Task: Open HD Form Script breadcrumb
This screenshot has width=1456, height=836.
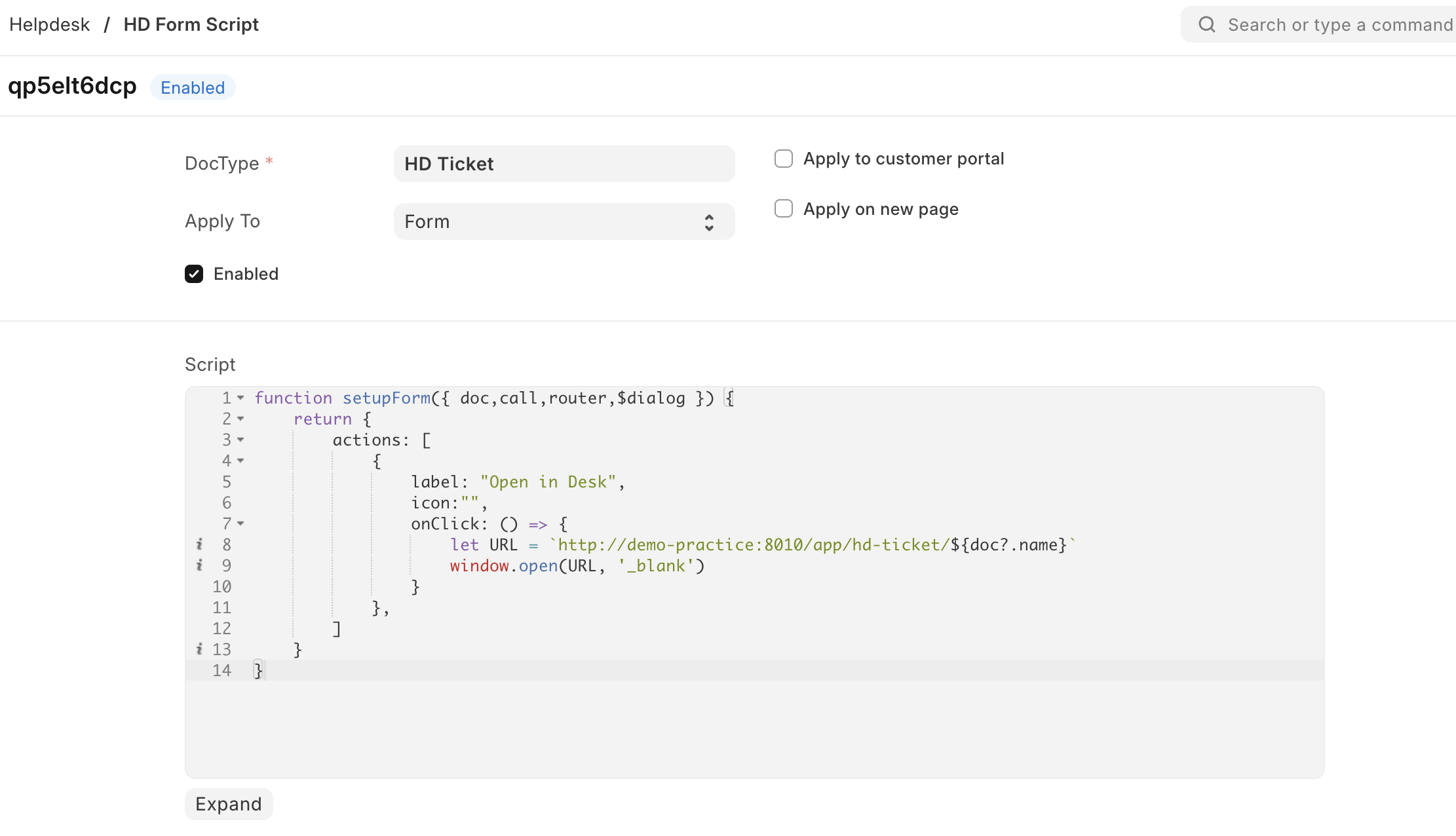Action: tap(191, 25)
